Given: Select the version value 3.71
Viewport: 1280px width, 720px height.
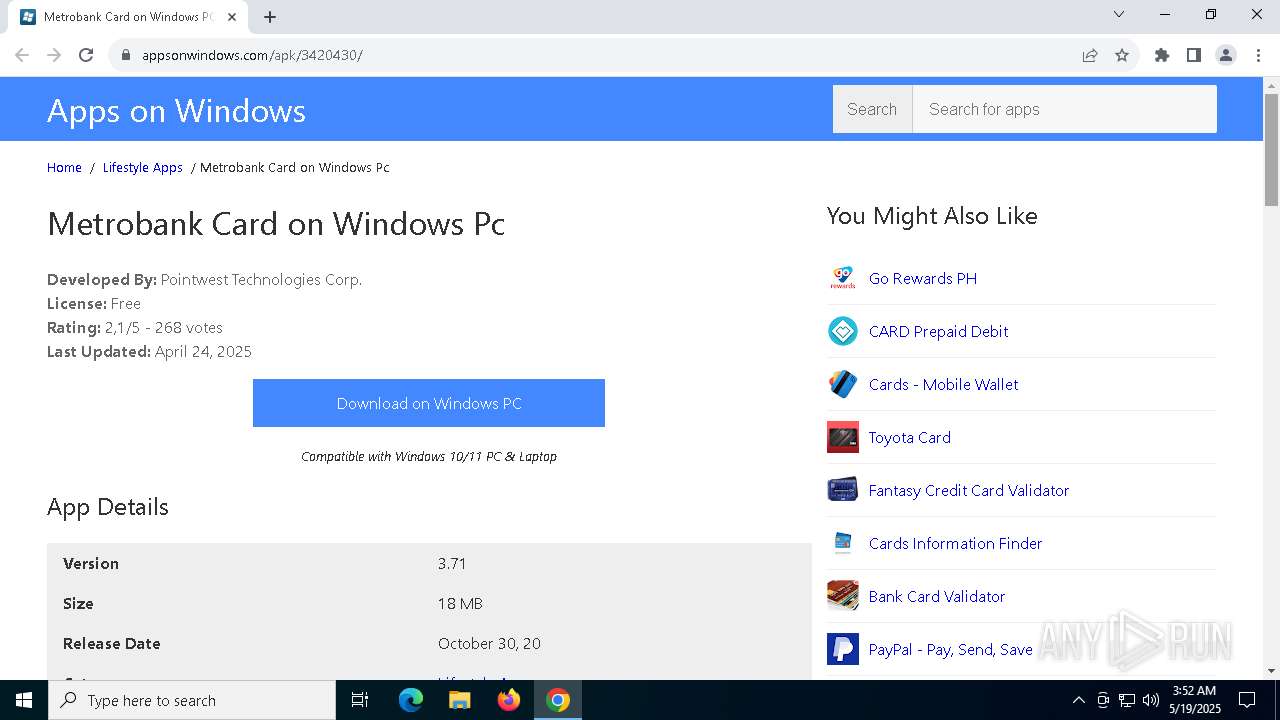Looking at the screenshot, I should [x=452, y=563].
